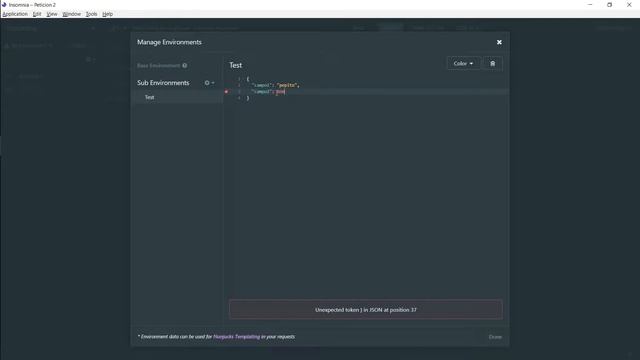Open the Tools menu

(x=91, y=14)
